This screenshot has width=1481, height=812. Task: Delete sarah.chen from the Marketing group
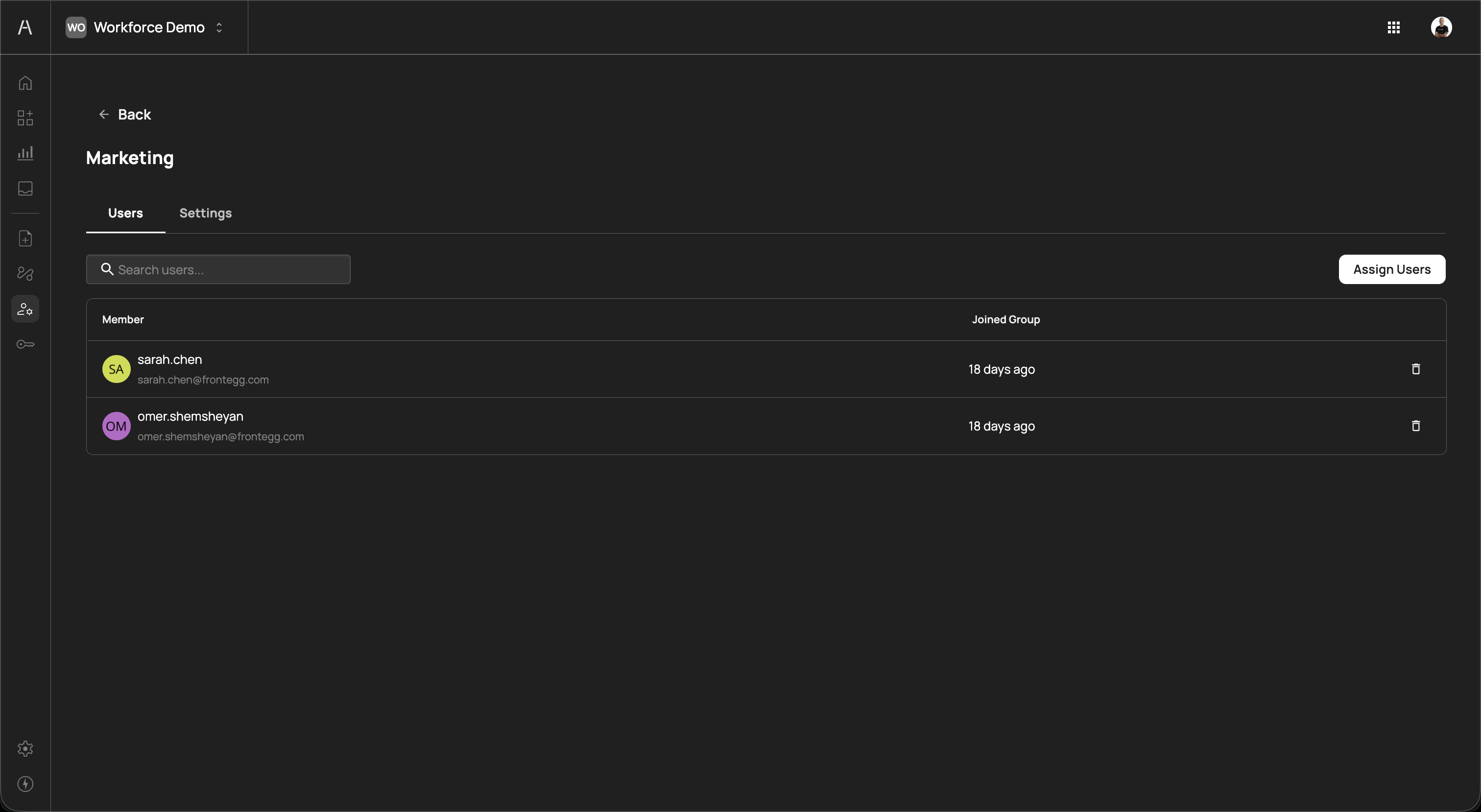[x=1415, y=369]
